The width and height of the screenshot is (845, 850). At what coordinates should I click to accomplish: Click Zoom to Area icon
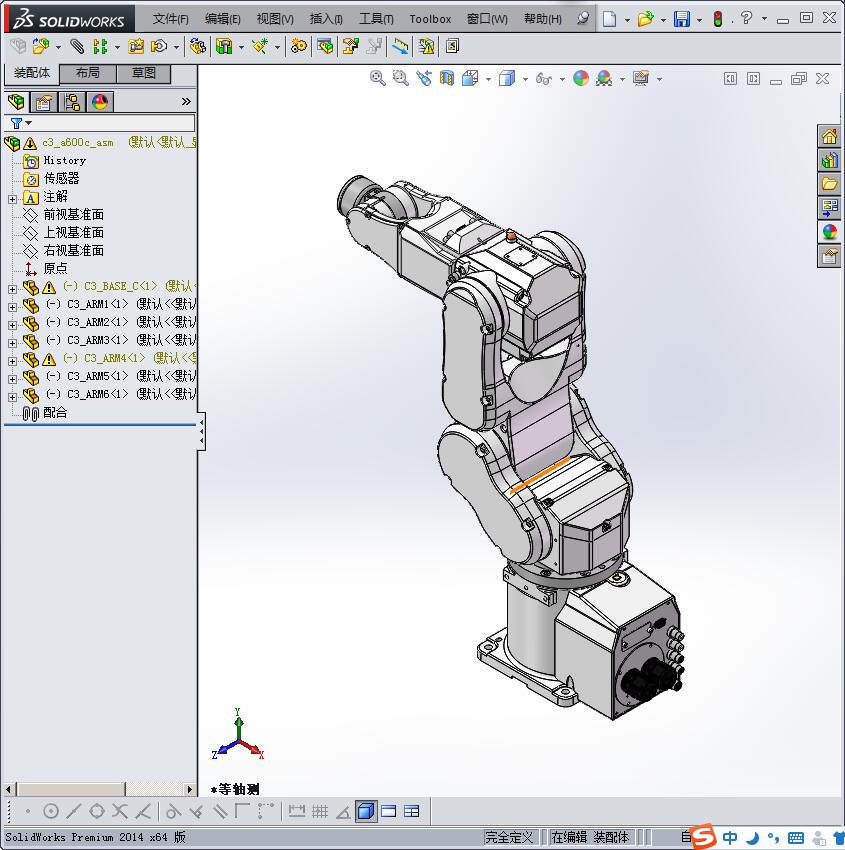401,79
